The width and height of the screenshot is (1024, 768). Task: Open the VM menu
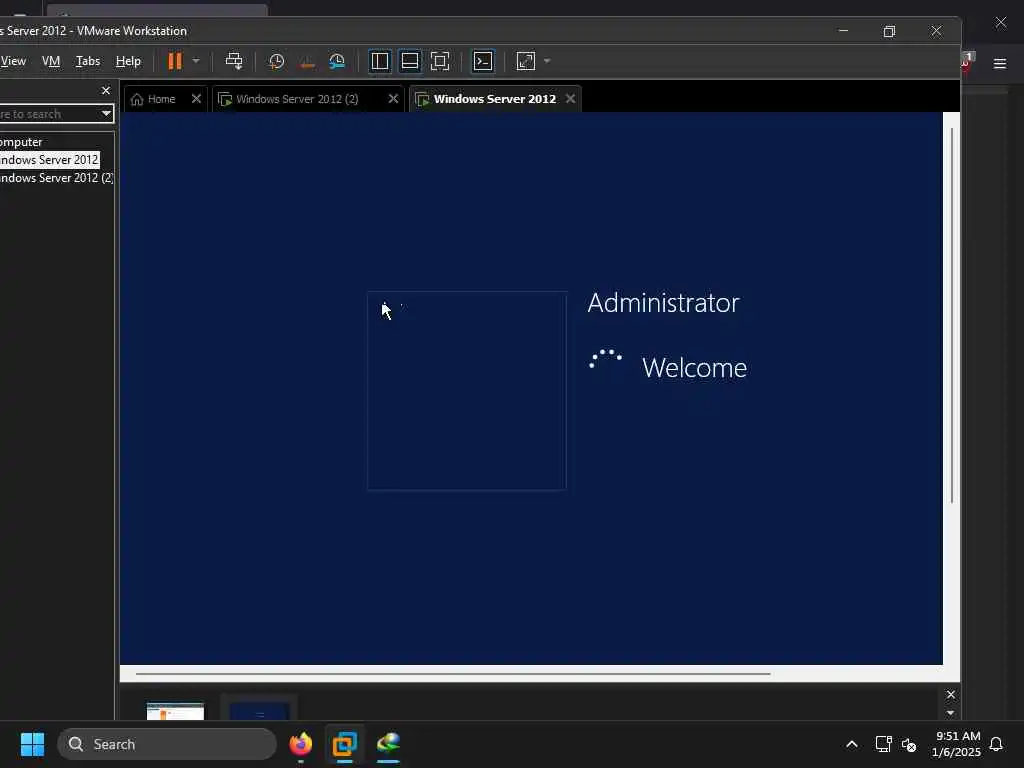pos(51,61)
